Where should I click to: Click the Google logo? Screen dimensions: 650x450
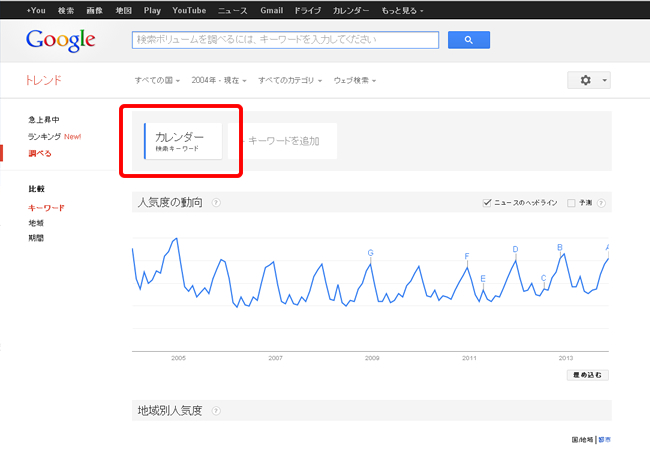tap(61, 40)
